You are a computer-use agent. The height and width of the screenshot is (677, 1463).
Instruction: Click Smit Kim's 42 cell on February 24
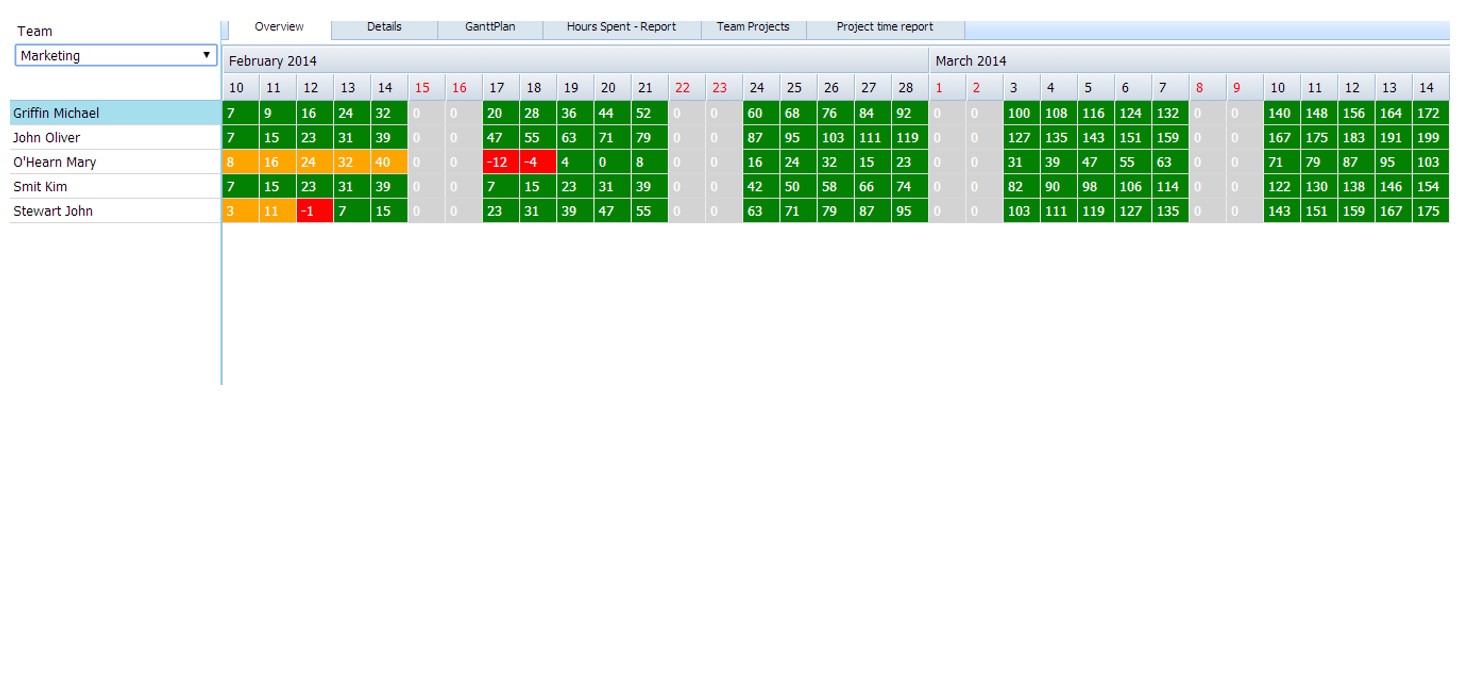[x=761, y=186]
